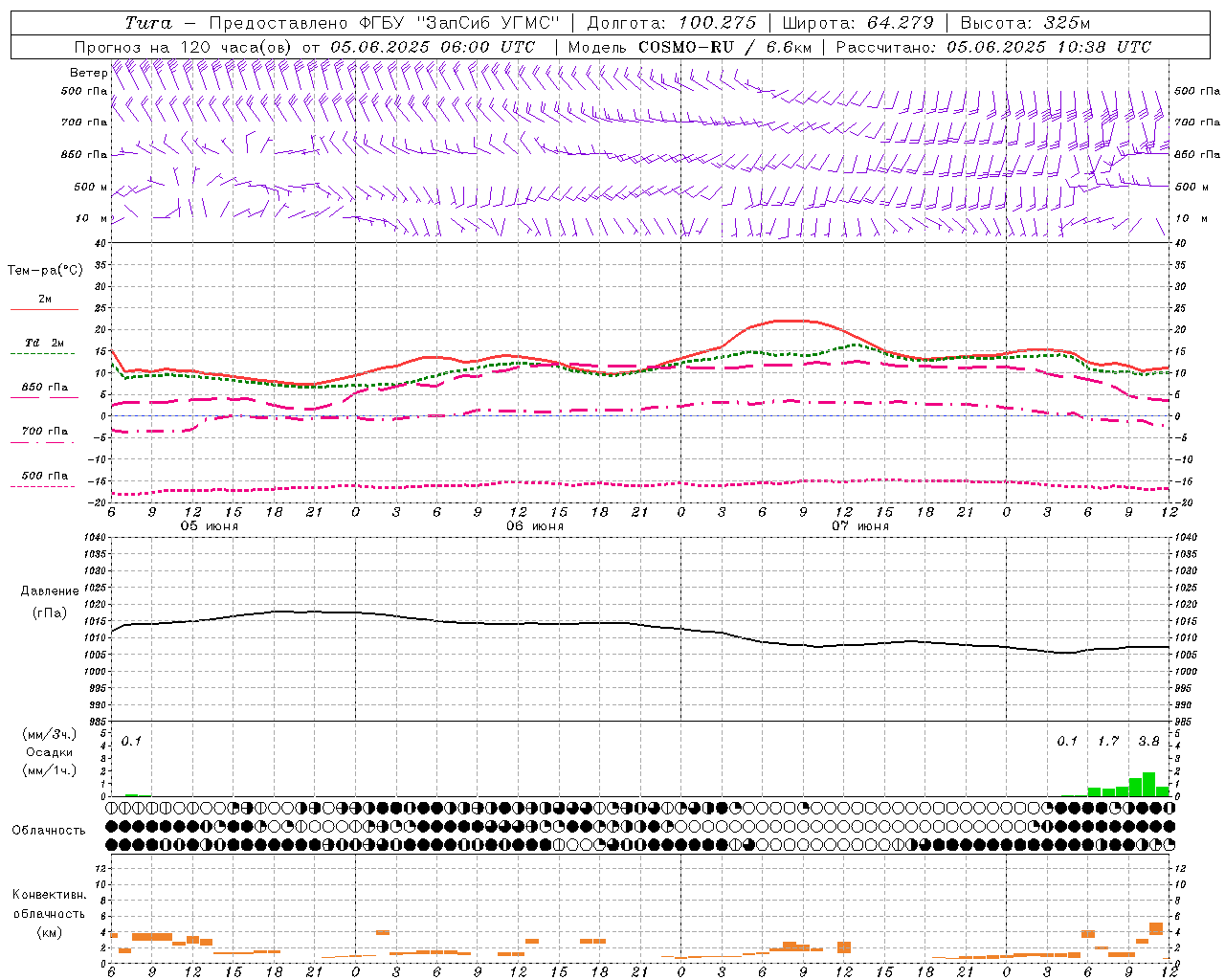Screen dimensions: 1225x980
Task: Select the 'Модель COSMO-RU / 6.6км' model label
Action: pyautogui.click(x=689, y=47)
